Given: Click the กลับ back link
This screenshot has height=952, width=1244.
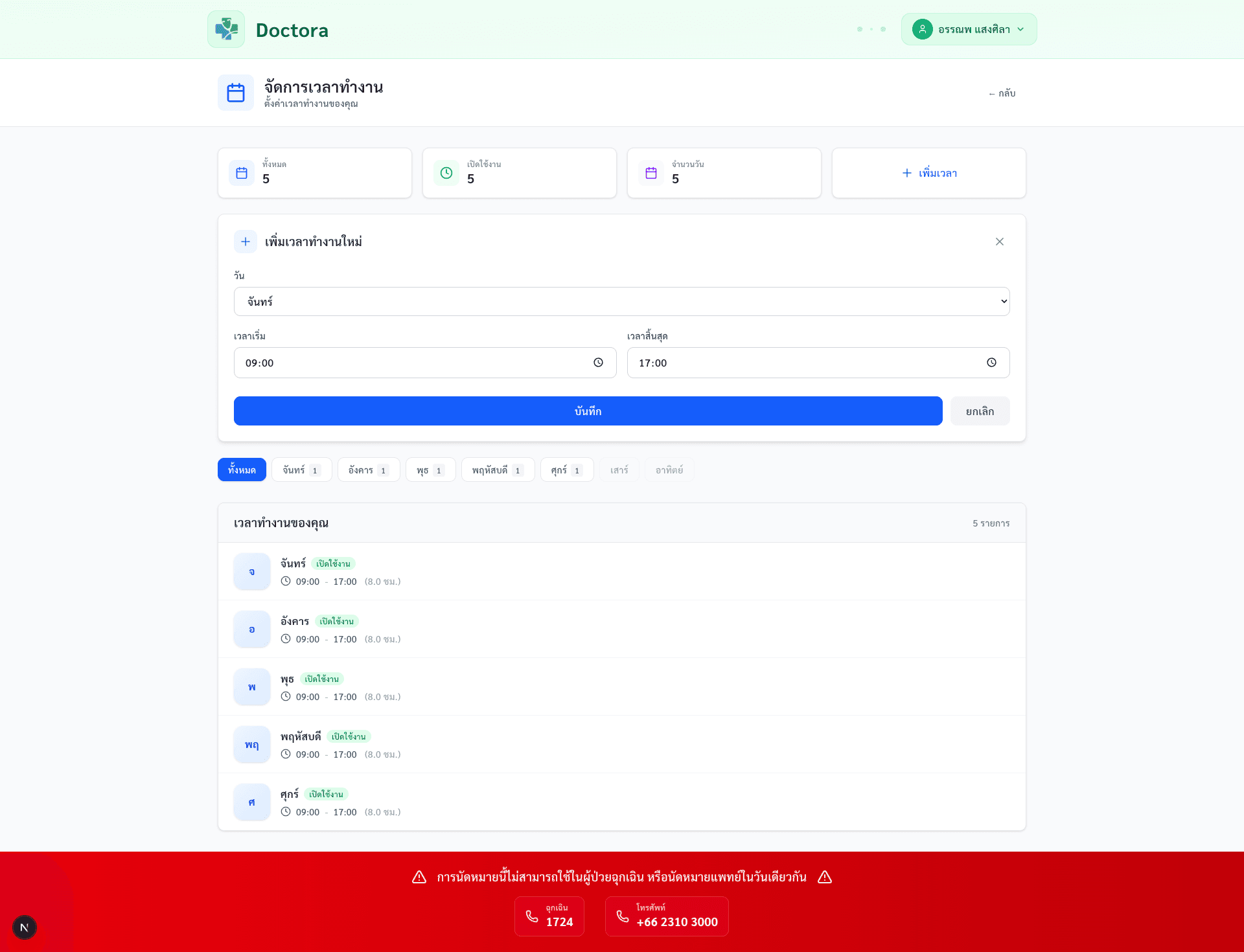Looking at the screenshot, I should tap(1002, 93).
